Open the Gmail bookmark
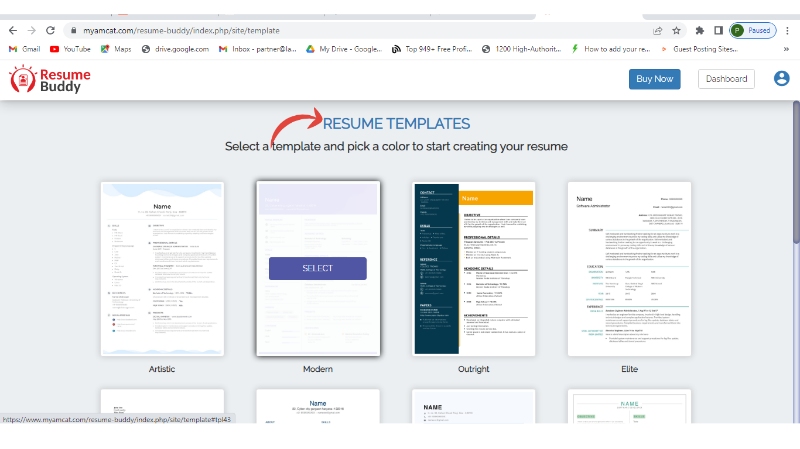Screen dimensions: 800x449 click(24, 48)
